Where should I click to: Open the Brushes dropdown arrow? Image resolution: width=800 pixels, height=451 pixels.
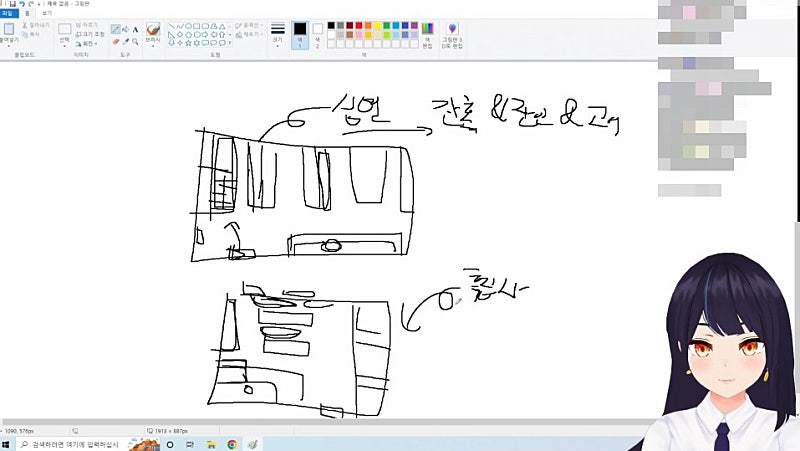tap(153, 44)
